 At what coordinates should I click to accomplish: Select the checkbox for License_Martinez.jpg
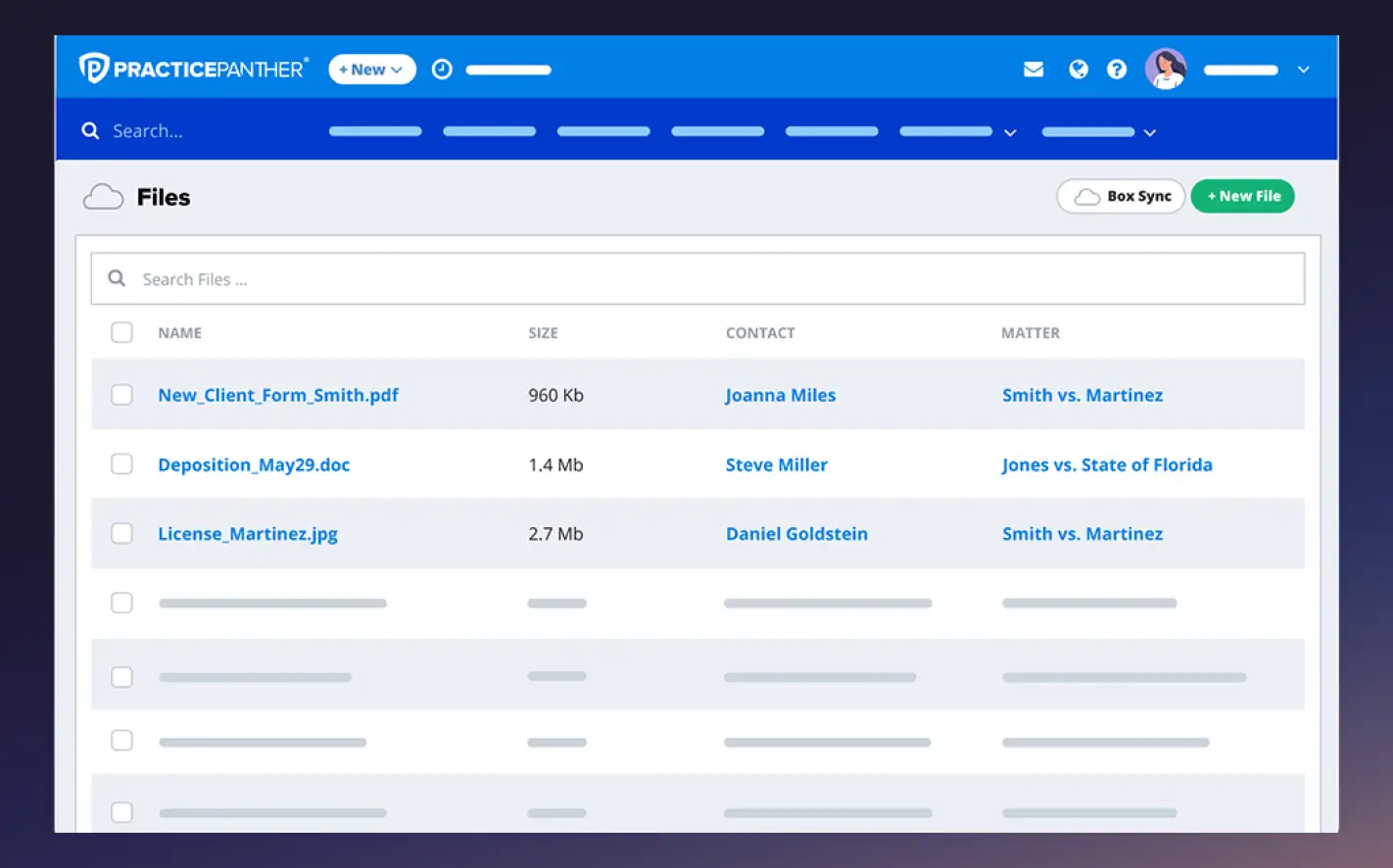(x=121, y=533)
